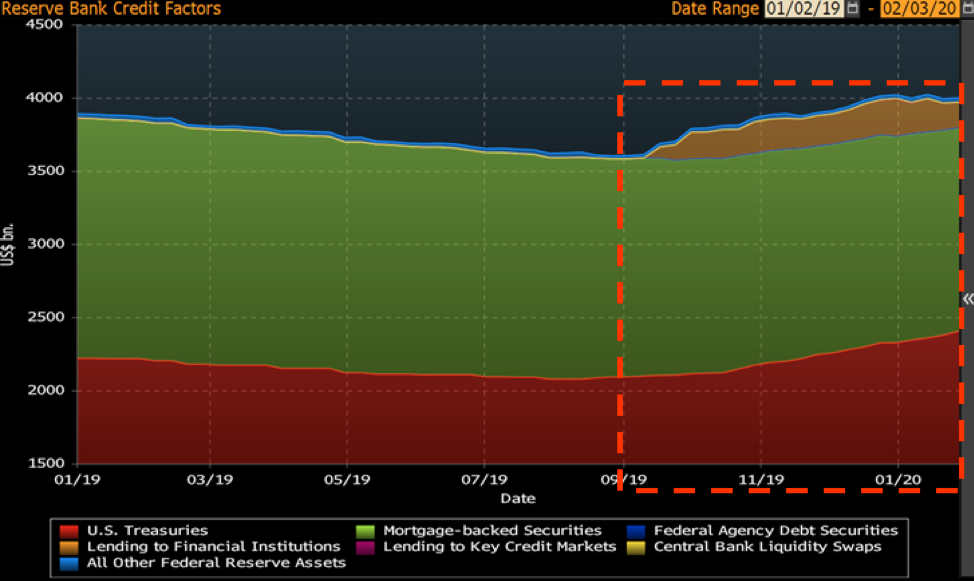Screen dimensions: 974x581
Task: Expand the collapsed side panel arrow
Action: pyautogui.click(x=967, y=299)
